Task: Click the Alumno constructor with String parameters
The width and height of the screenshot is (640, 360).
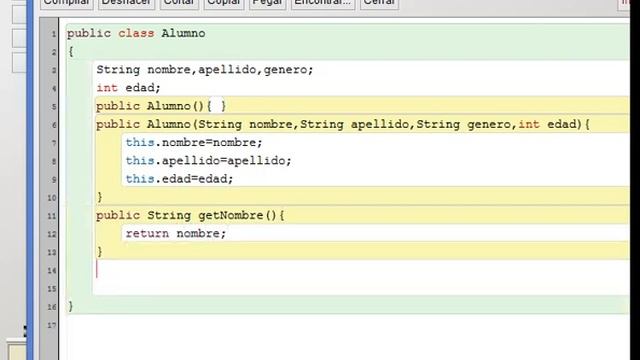Action: coord(343,124)
